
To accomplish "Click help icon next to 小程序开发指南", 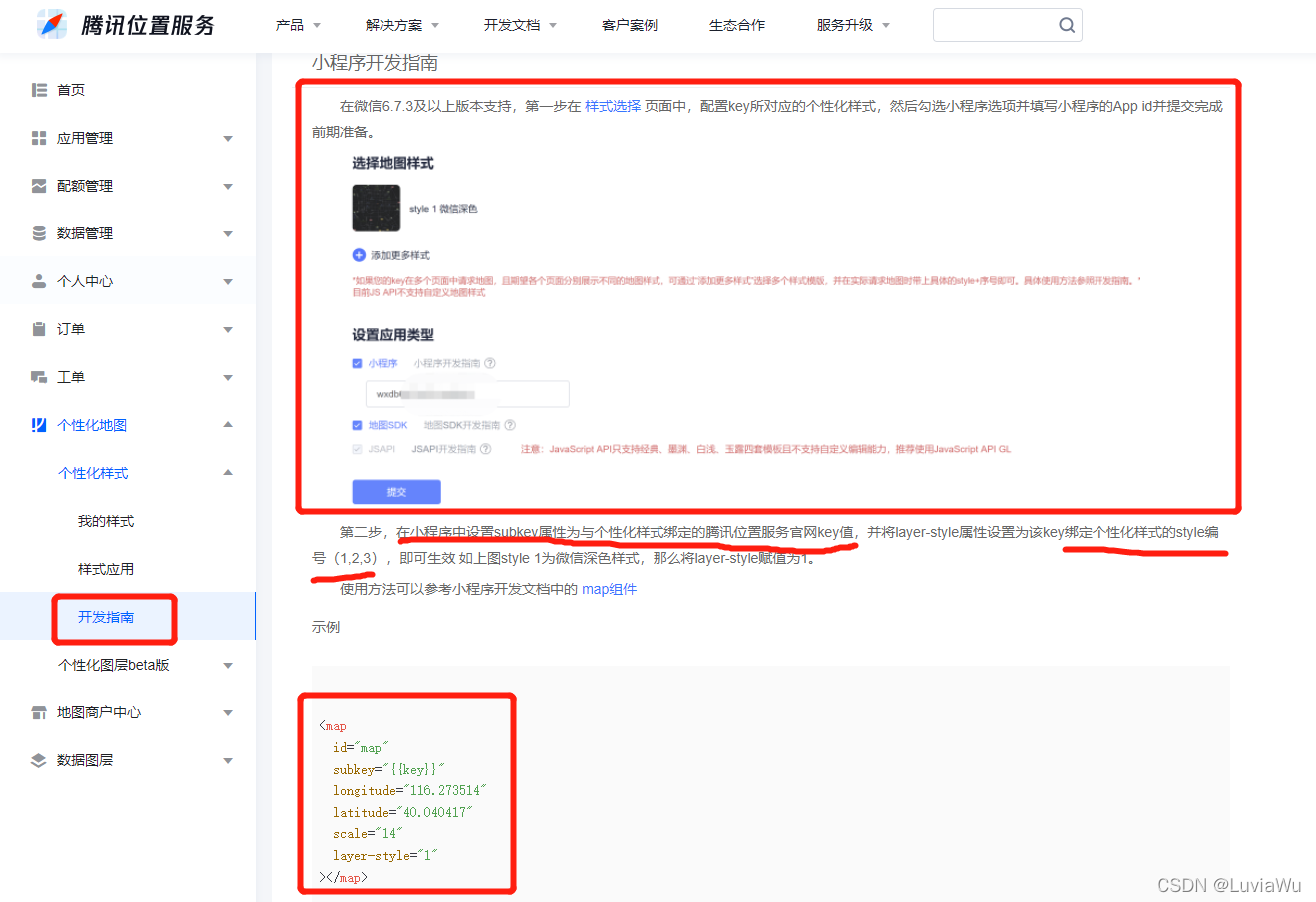I will pyautogui.click(x=490, y=364).
